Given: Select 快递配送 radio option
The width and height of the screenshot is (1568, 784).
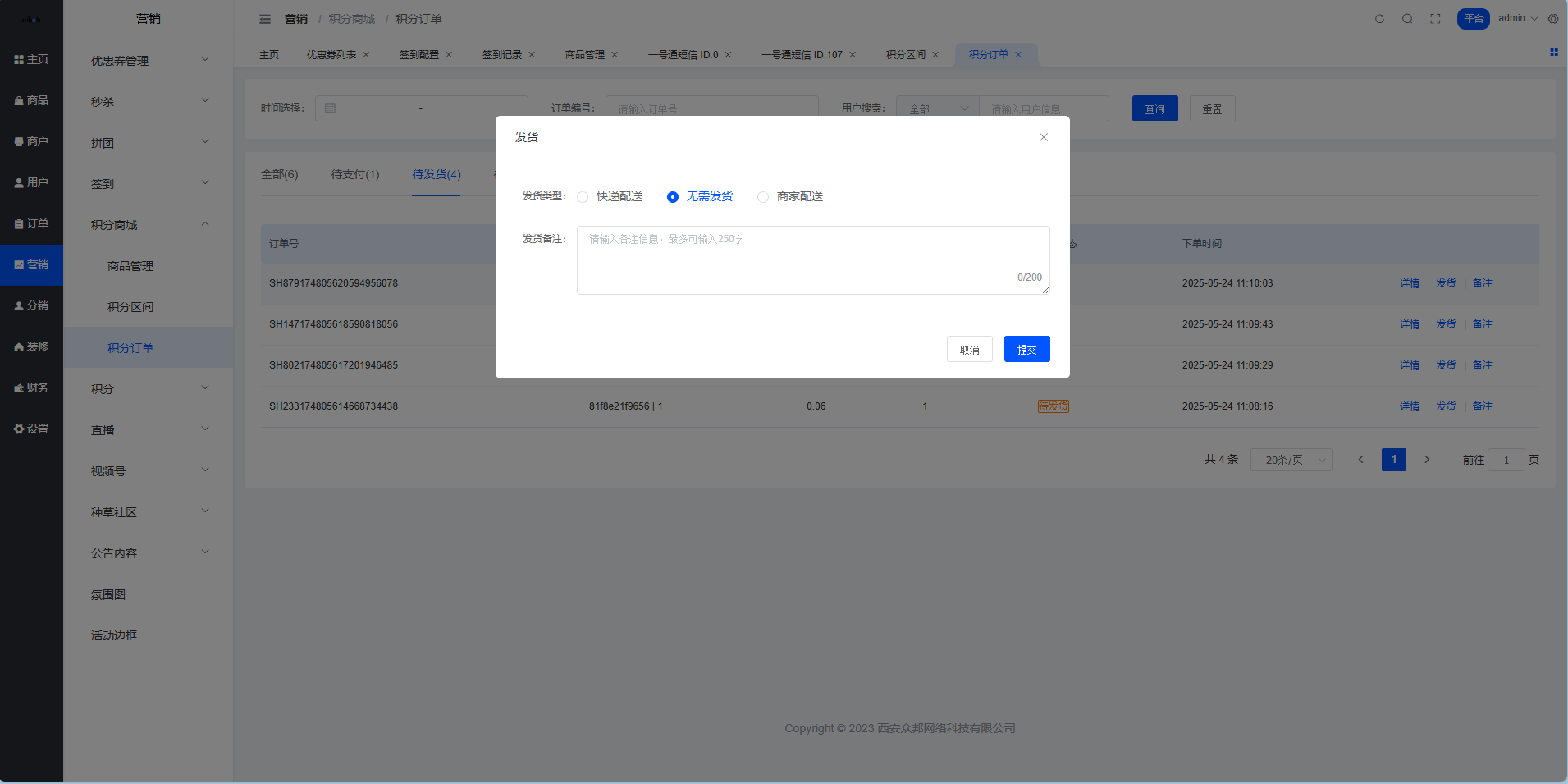Looking at the screenshot, I should [583, 197].
